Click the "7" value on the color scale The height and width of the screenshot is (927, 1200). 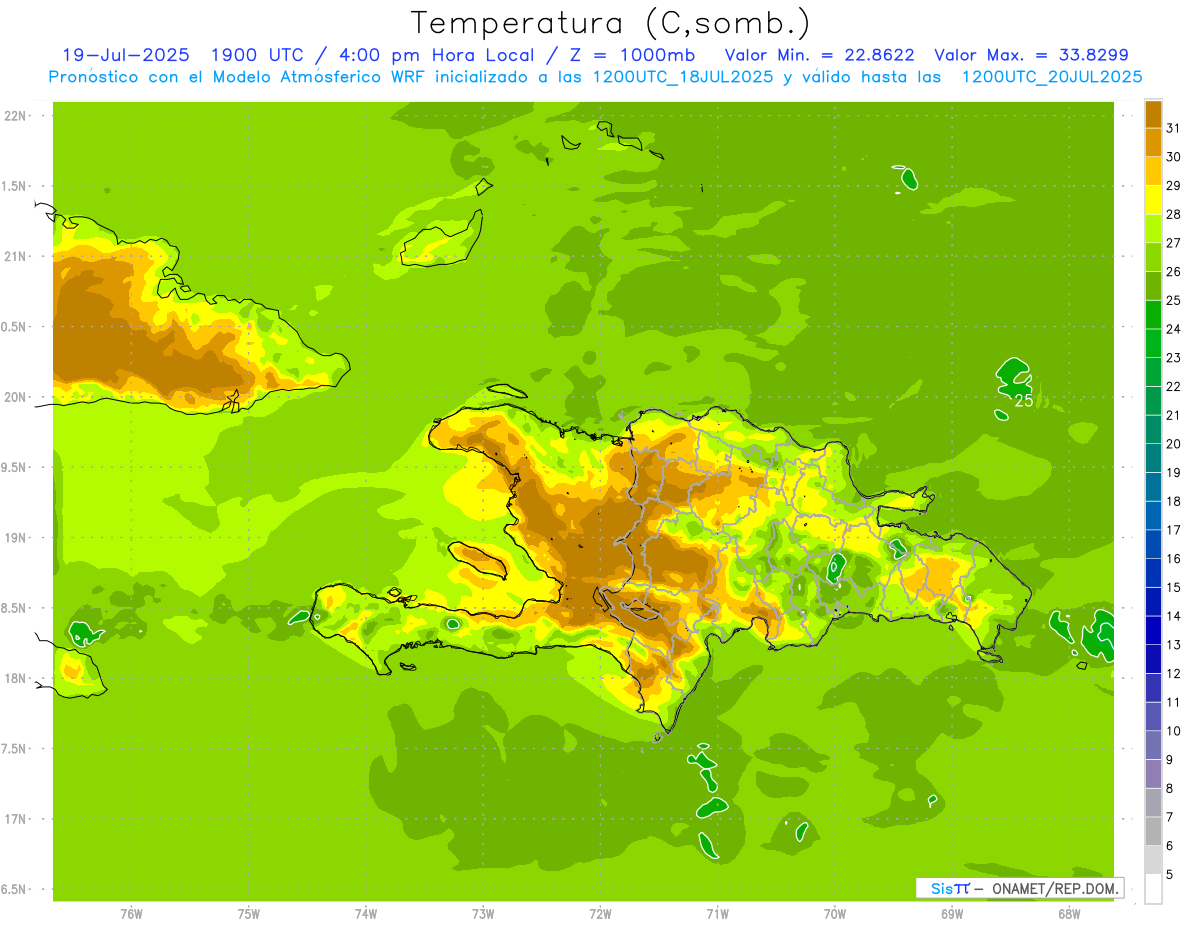coord(1170,817)
